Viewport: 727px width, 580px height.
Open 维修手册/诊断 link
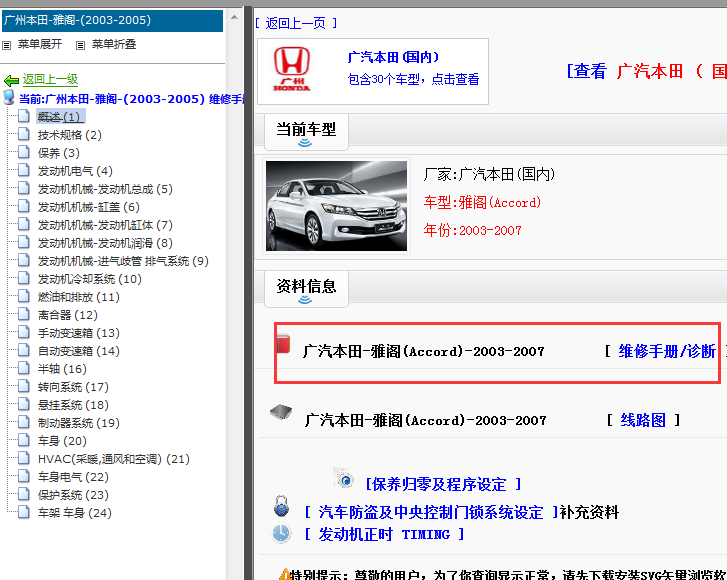667,351
